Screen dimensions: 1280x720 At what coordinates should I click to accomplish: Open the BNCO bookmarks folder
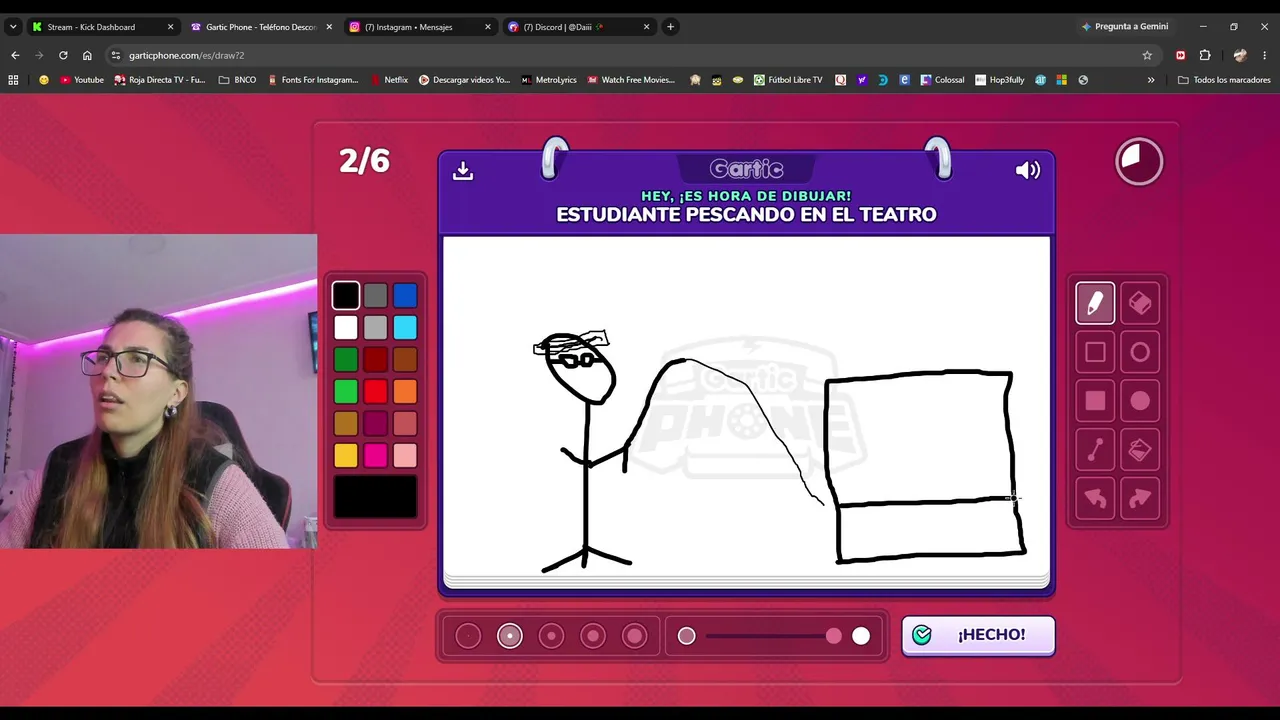tap(237, 80)
